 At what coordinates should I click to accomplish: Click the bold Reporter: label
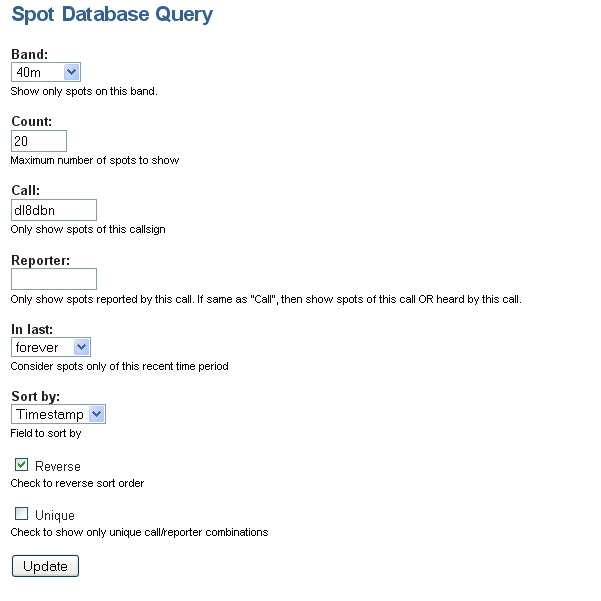click(x=41, y=261)
